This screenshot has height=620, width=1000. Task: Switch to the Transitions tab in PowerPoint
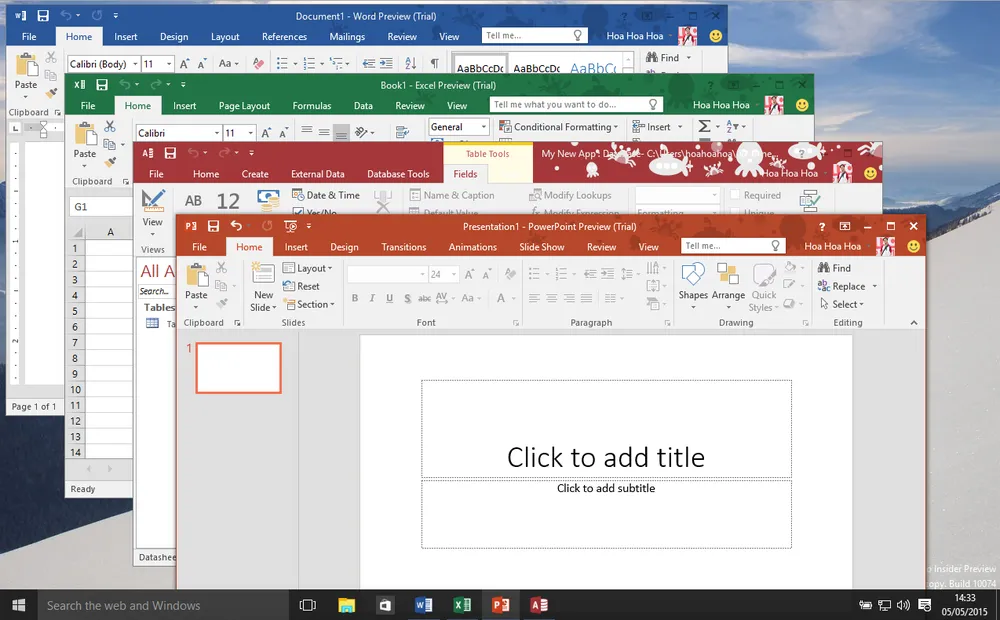[403, 247]
